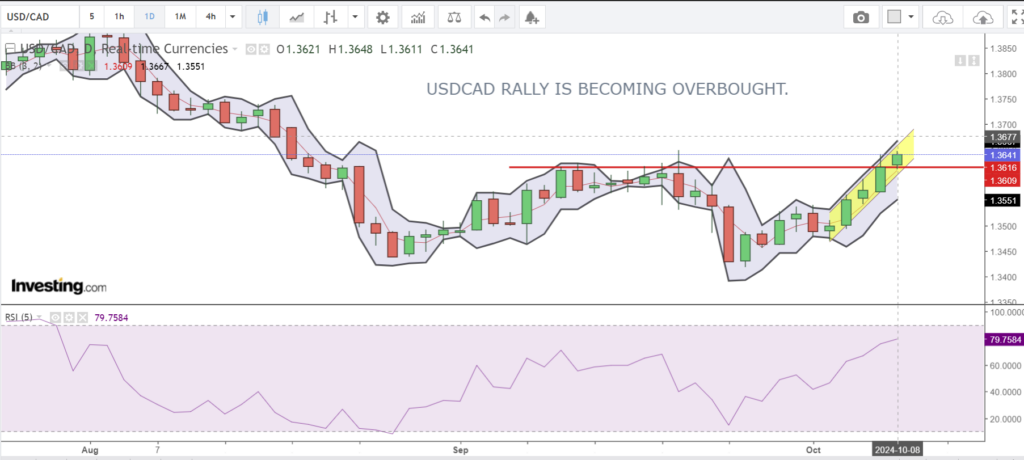
Task: Select the candlestick chart style icon
Action: [263, 17]
